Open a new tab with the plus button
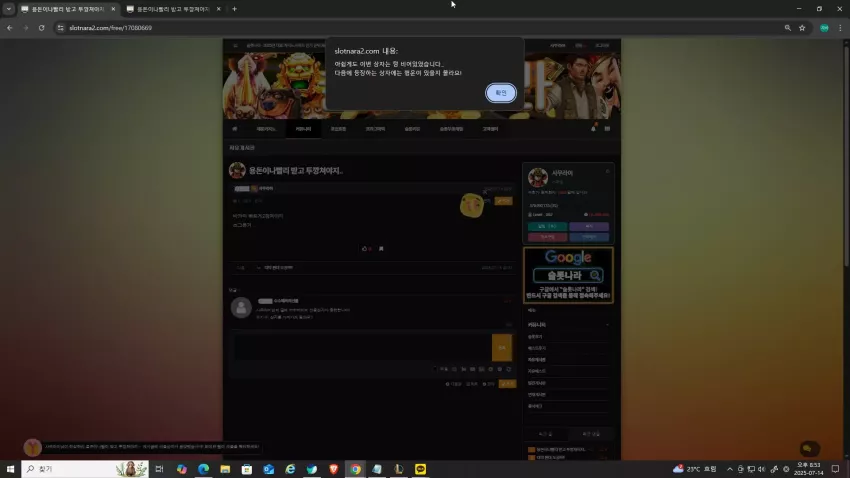The width and height of the screenshot is (850, 478). (234, 9)
